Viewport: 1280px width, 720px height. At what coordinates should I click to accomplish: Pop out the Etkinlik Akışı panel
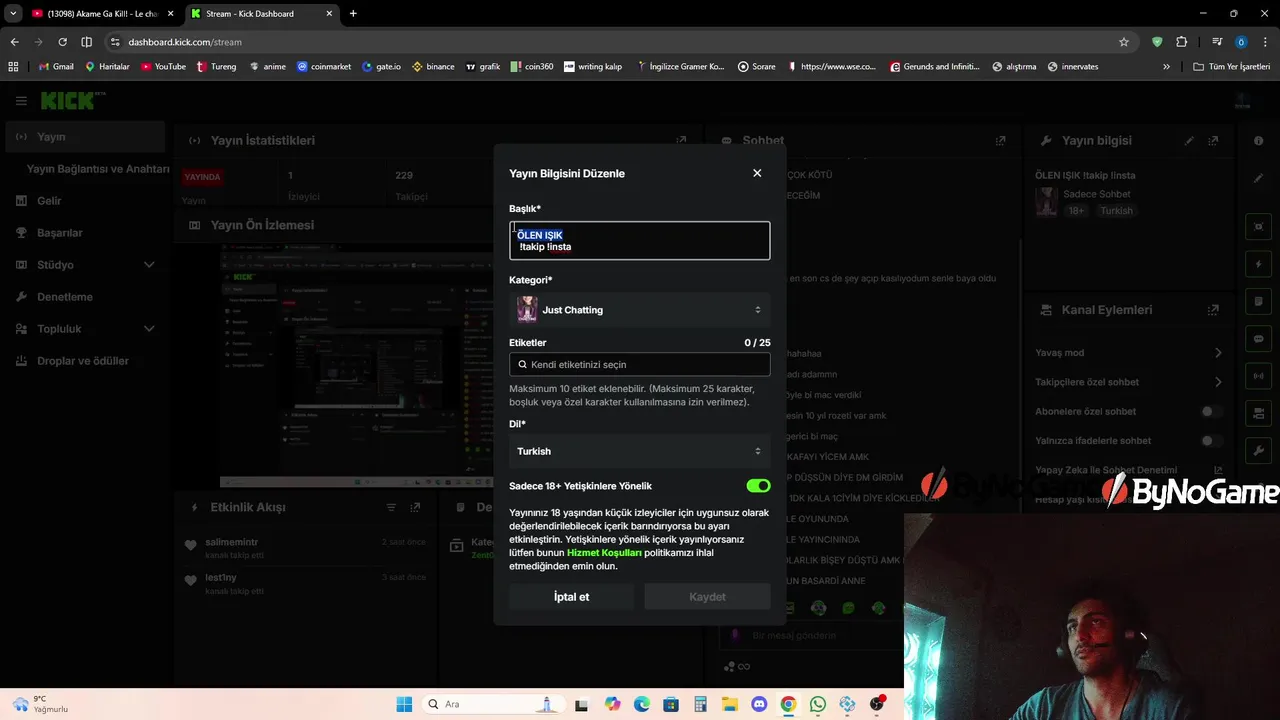coord(415,508)
